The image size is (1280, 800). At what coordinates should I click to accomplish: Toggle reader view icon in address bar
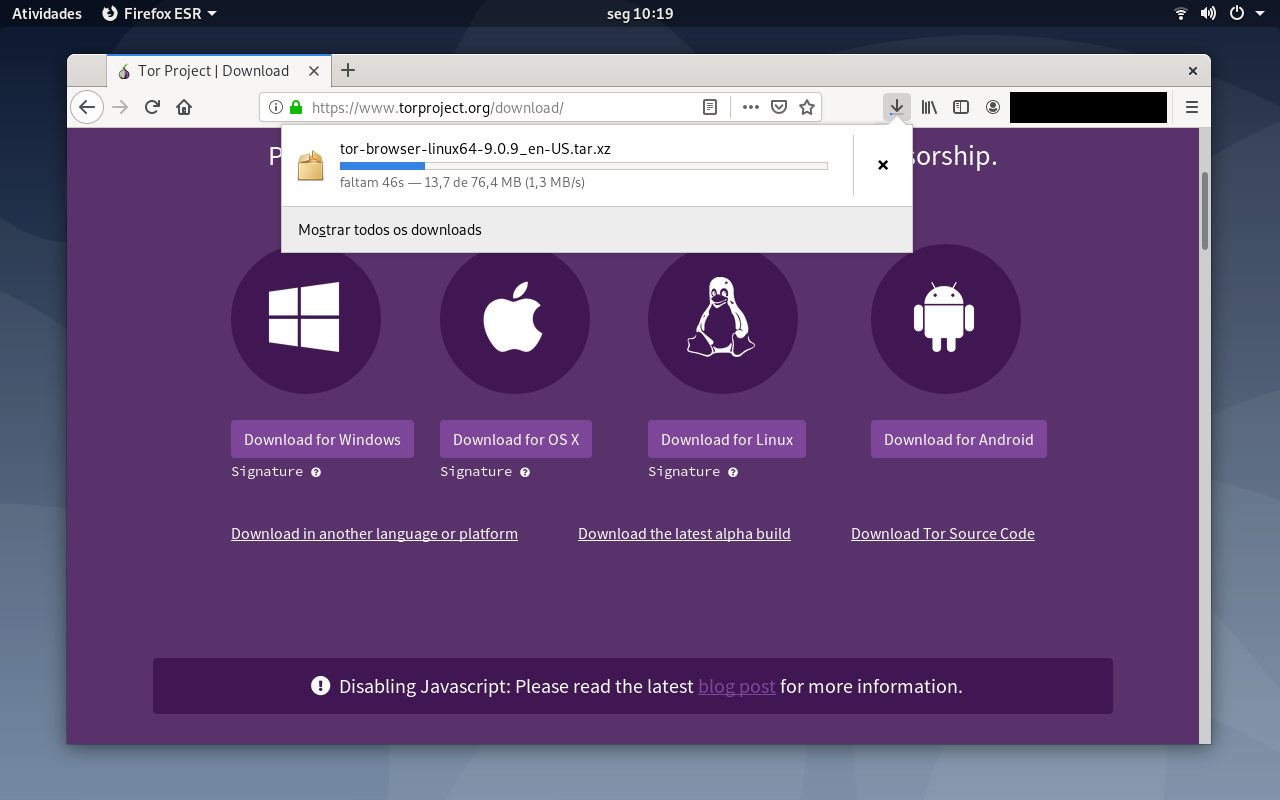pyautogui.click(x=710, y=107)
